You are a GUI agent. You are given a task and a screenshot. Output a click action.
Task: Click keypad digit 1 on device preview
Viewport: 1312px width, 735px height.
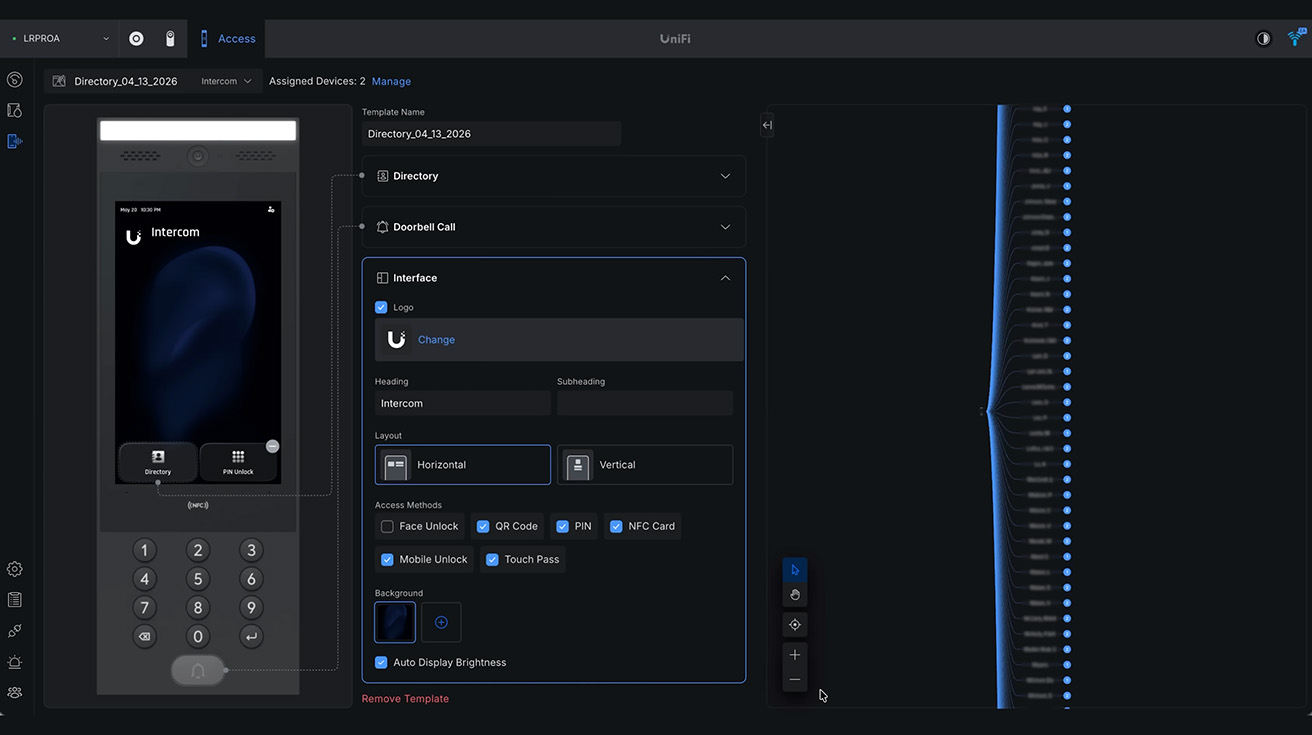click(x=144, y=550)
